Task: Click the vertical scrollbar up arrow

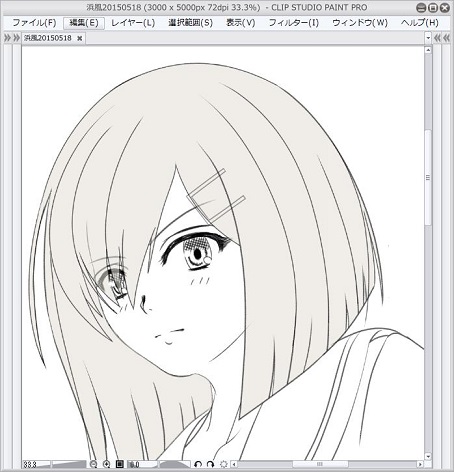Action: (x=428, y=50)
